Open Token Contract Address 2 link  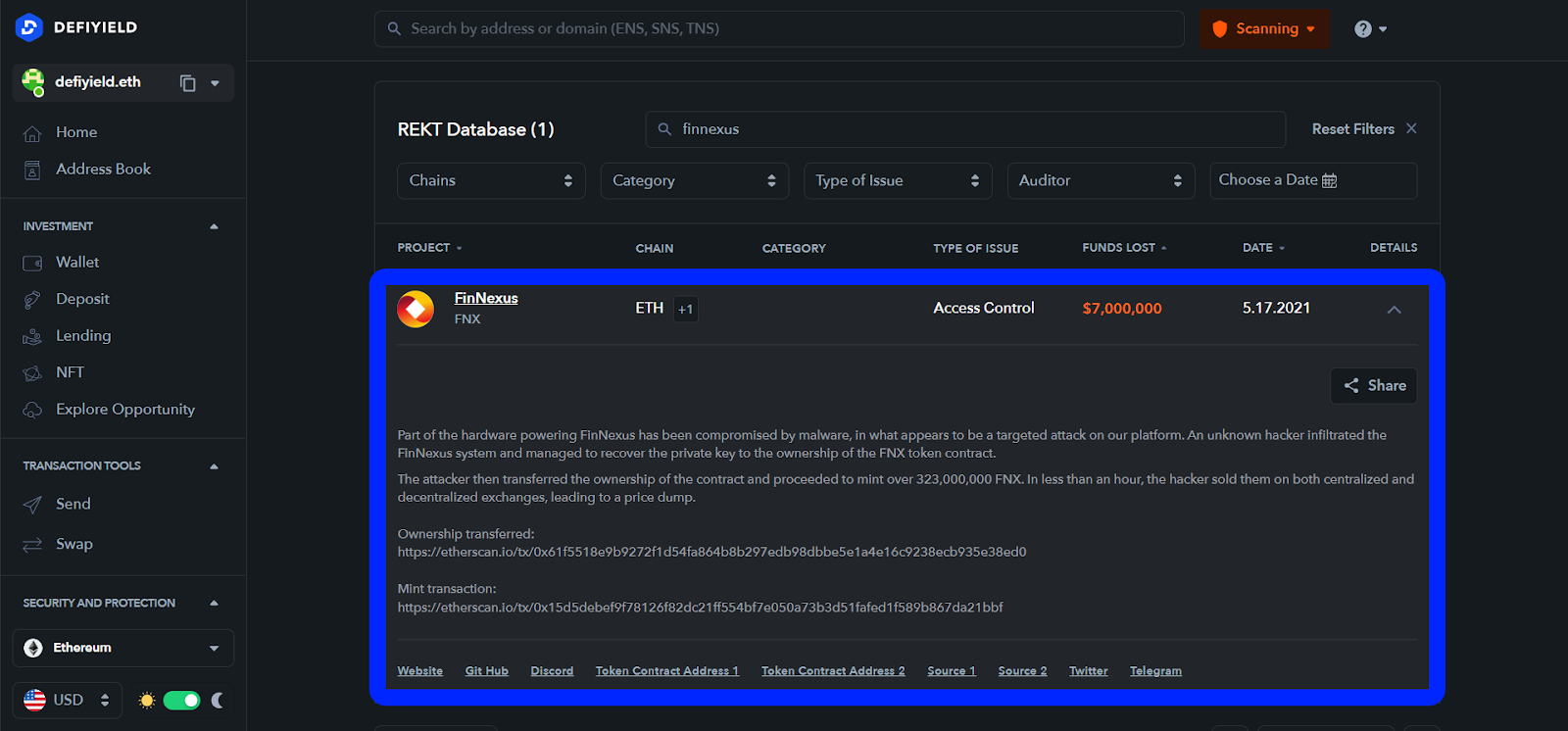[833, 671]
